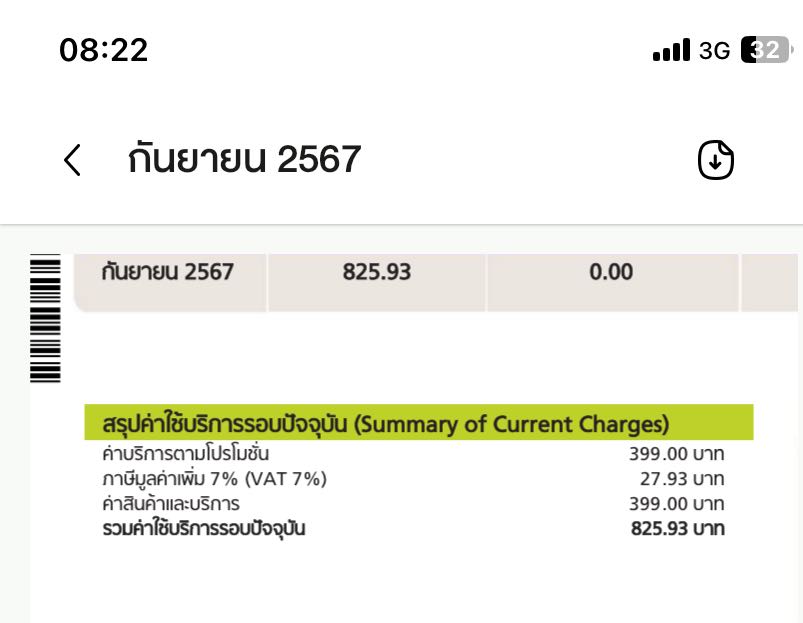Tap the bold 825.93 บาท total amount
The width and height of the screenshot is (803, 623).
(677, 529)
